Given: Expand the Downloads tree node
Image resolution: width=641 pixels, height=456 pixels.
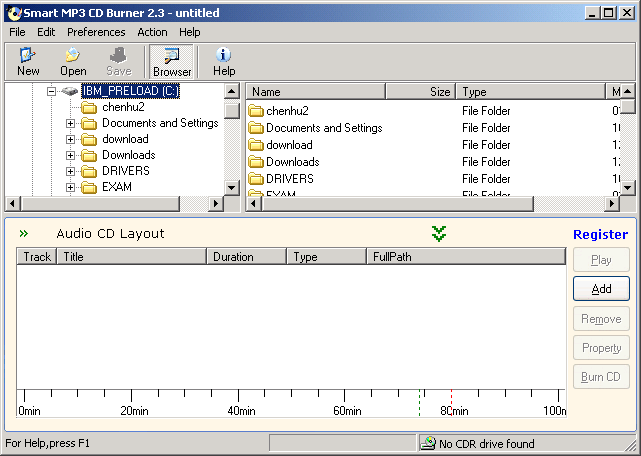Looking at the screenshot, I should pos(70,155).
